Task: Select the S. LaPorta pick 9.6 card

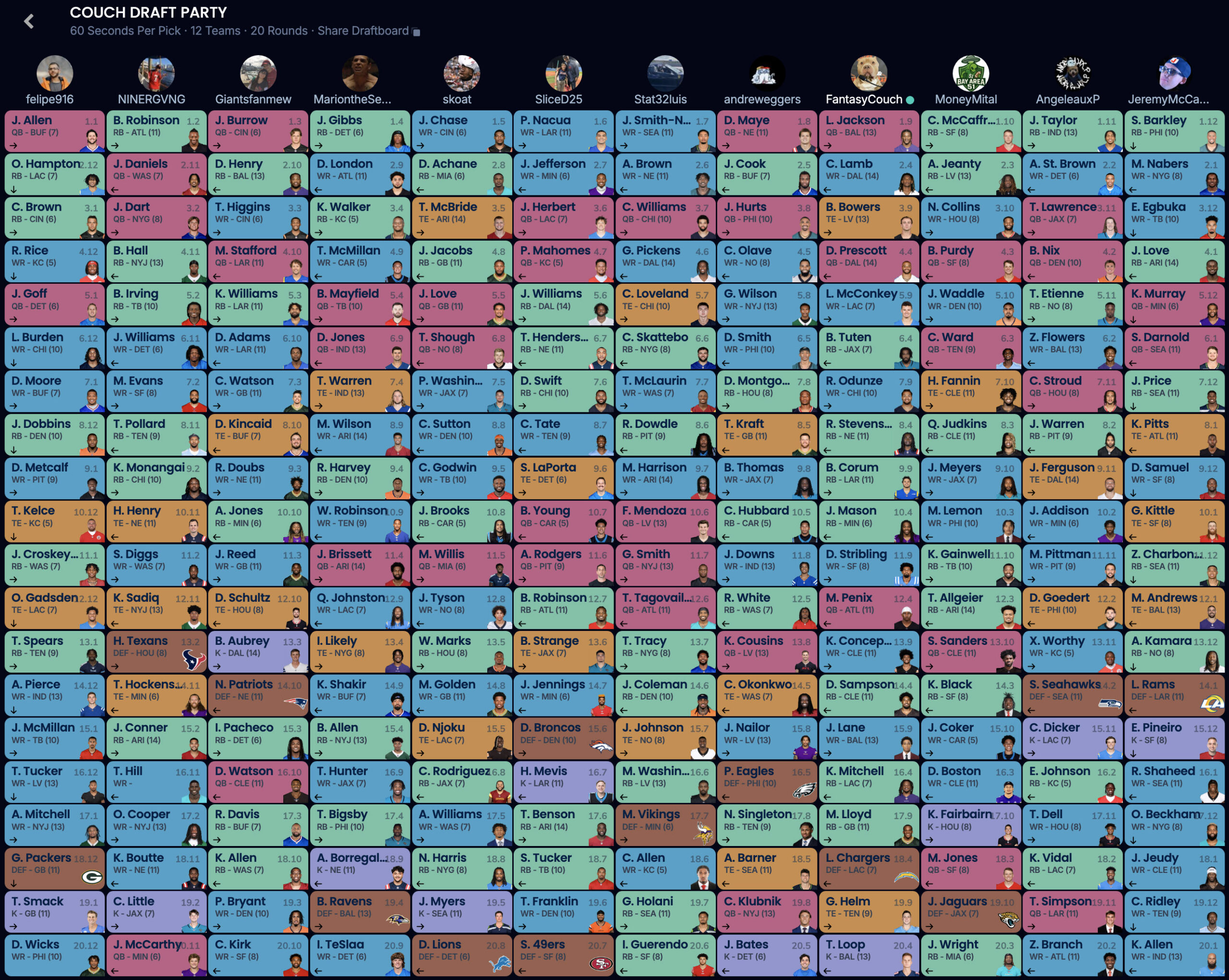Action: [564, 478]
